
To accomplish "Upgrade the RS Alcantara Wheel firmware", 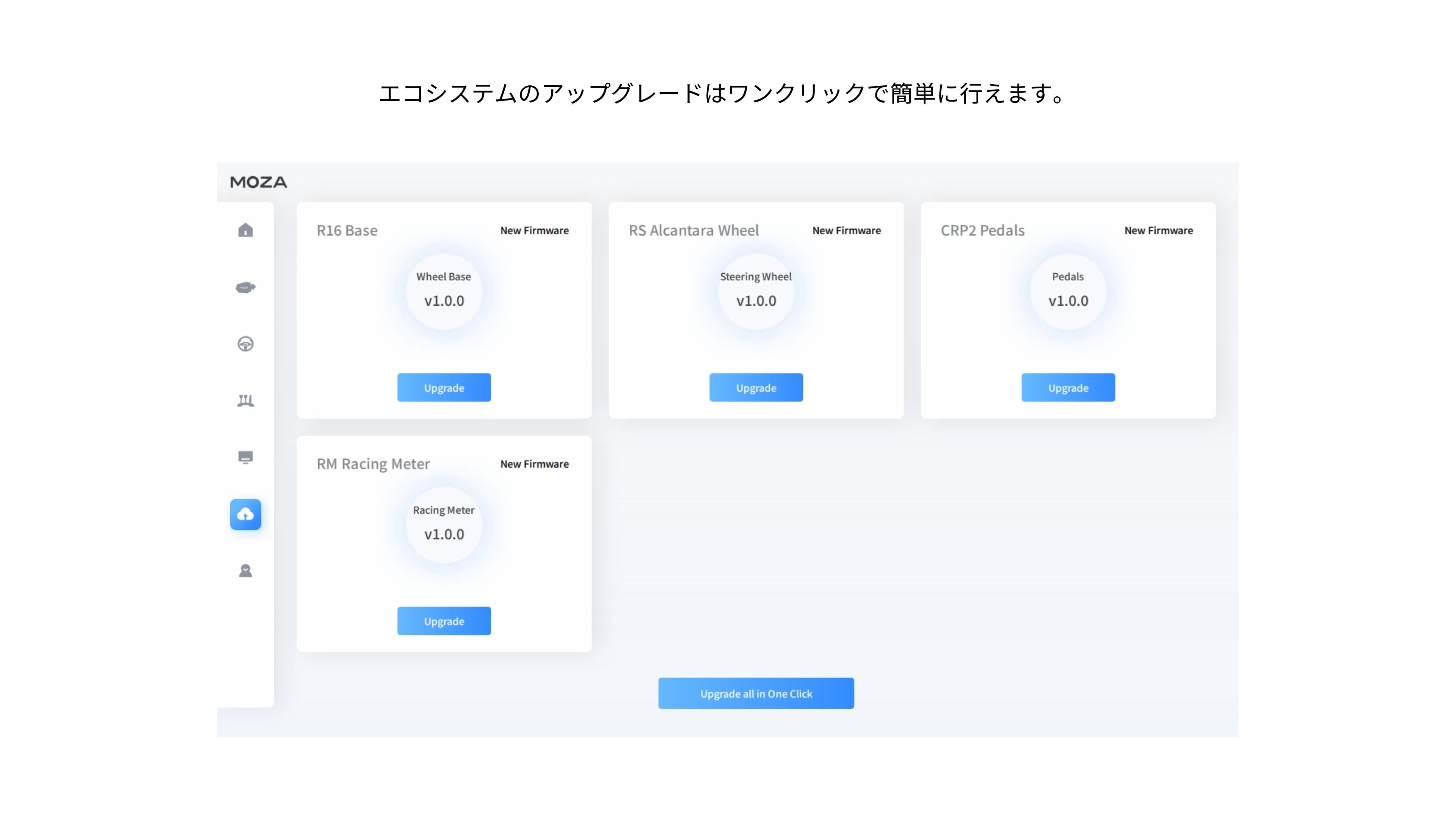I will tap(756, 388).
